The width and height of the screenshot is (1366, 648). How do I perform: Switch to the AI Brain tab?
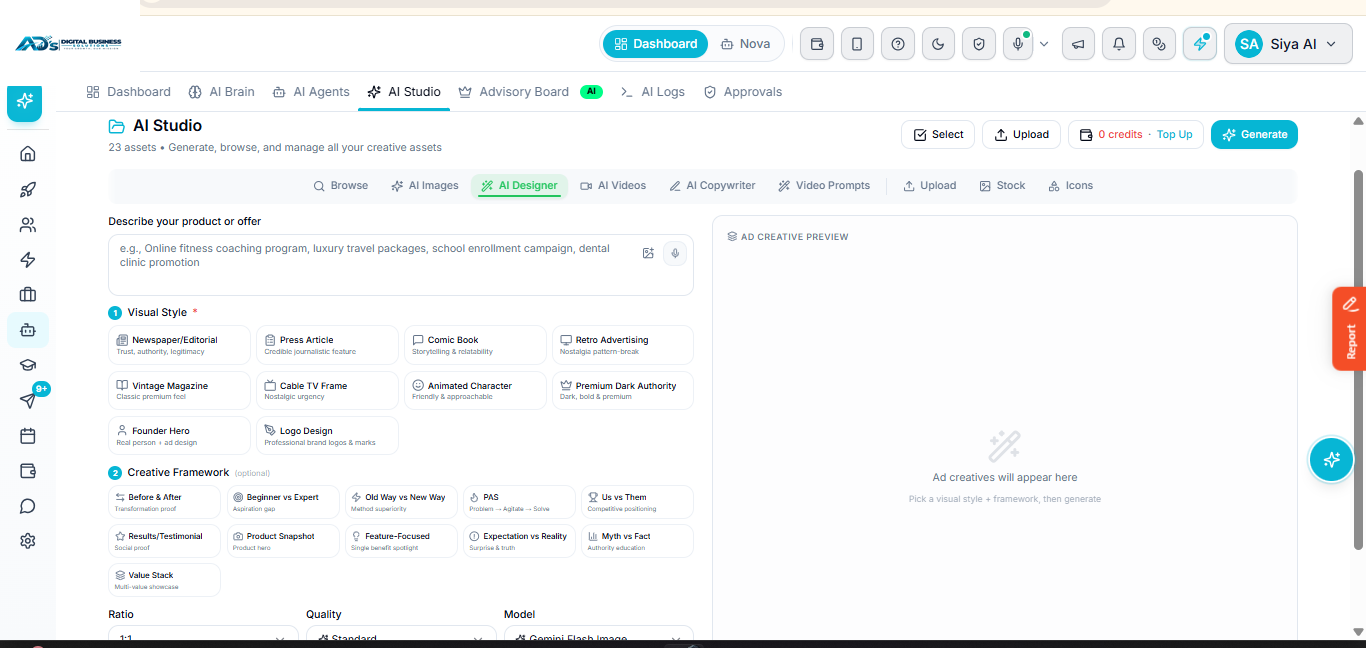coord(221,92)
